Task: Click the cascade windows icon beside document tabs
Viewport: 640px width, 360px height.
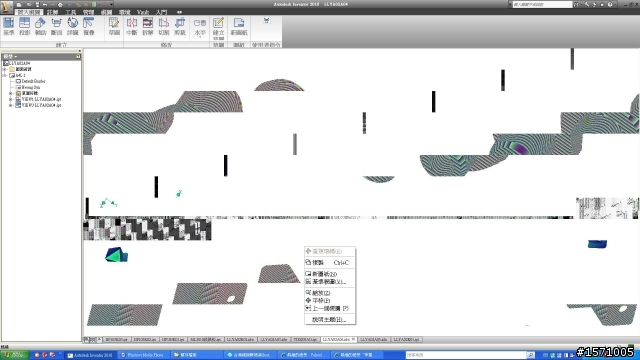Action: 87,340
